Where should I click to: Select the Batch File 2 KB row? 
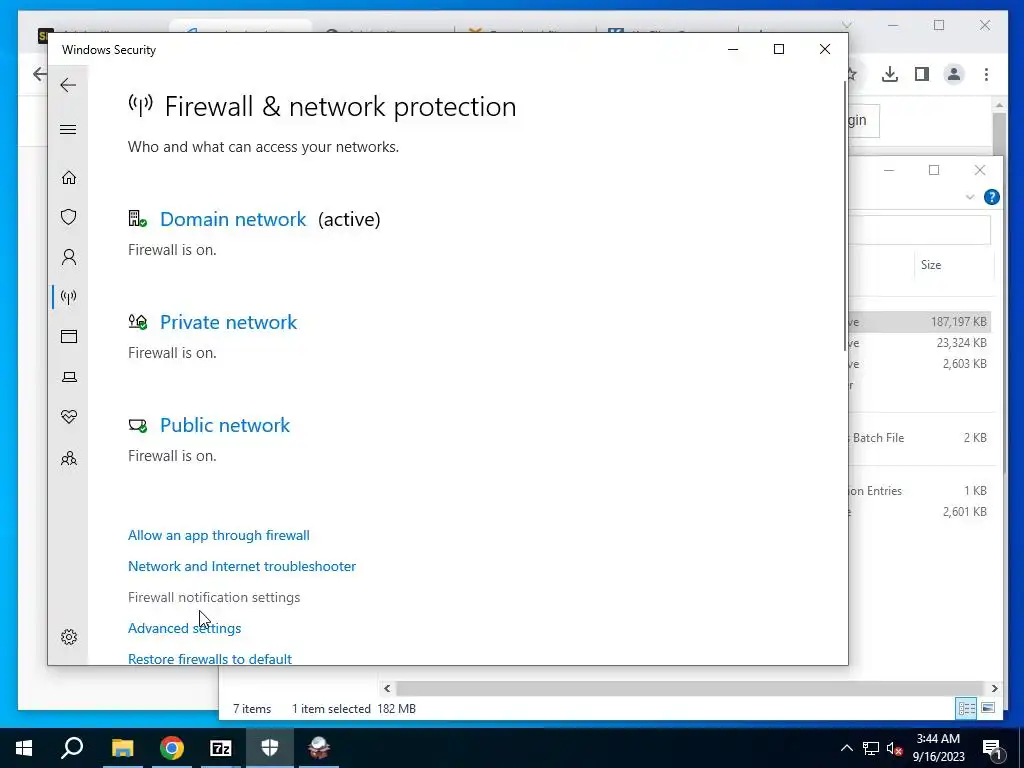[920, 438]
